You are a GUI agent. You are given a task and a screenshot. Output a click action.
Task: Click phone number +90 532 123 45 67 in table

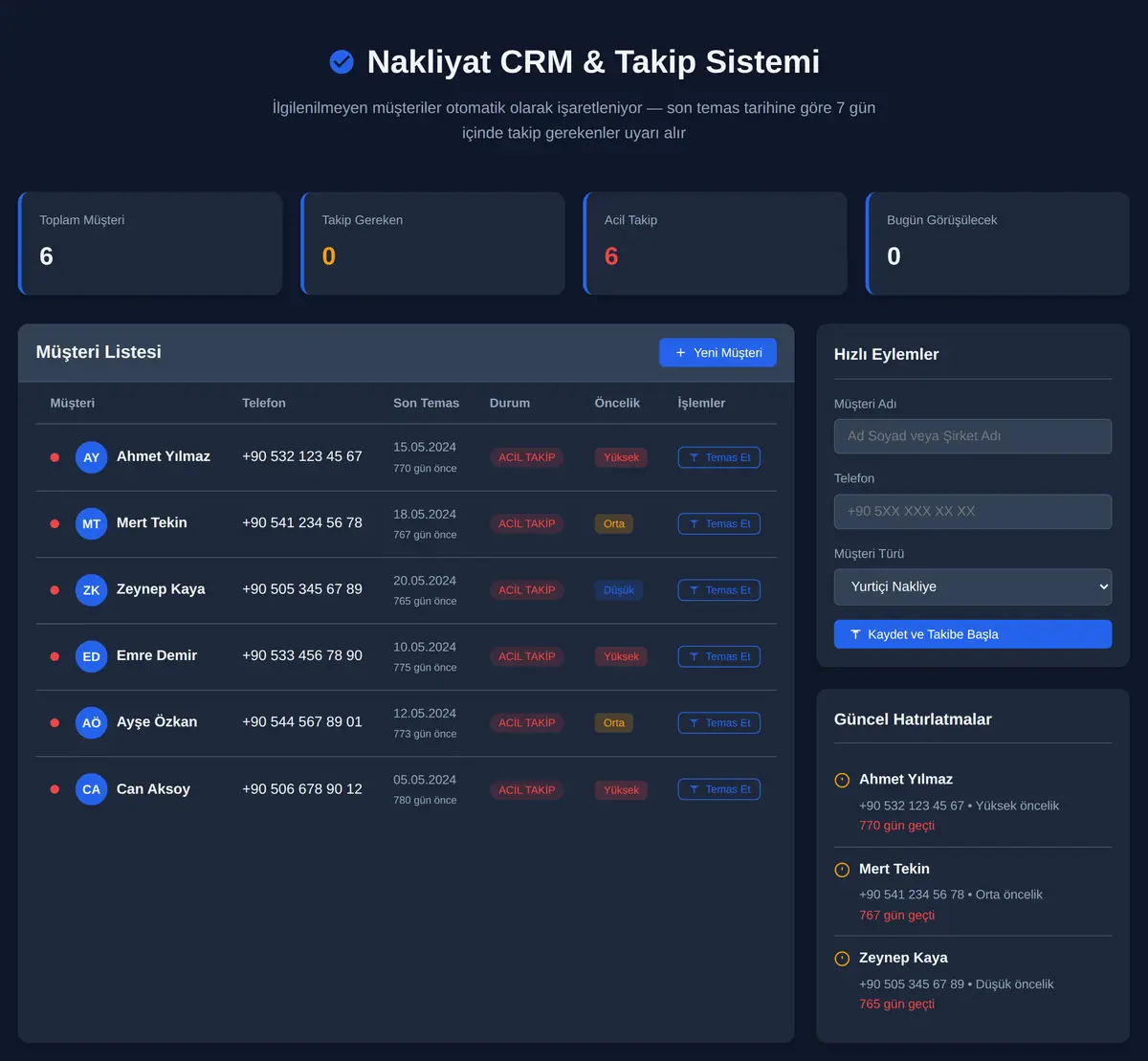point(302,456)
